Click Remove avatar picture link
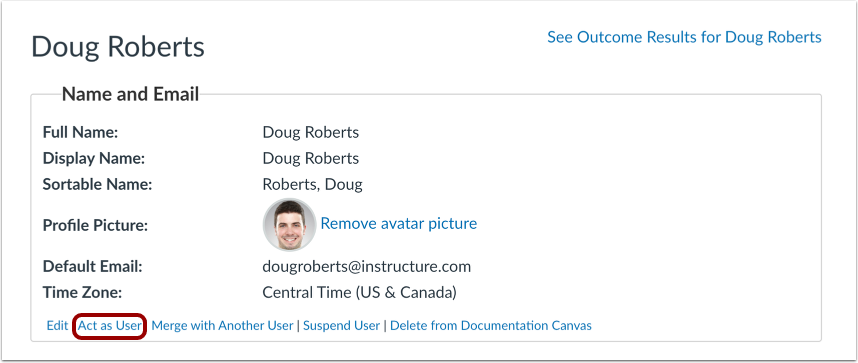Image resolution: width=858 pixels, height=363 pixels. pyautogui.click(x=398, y=223)
